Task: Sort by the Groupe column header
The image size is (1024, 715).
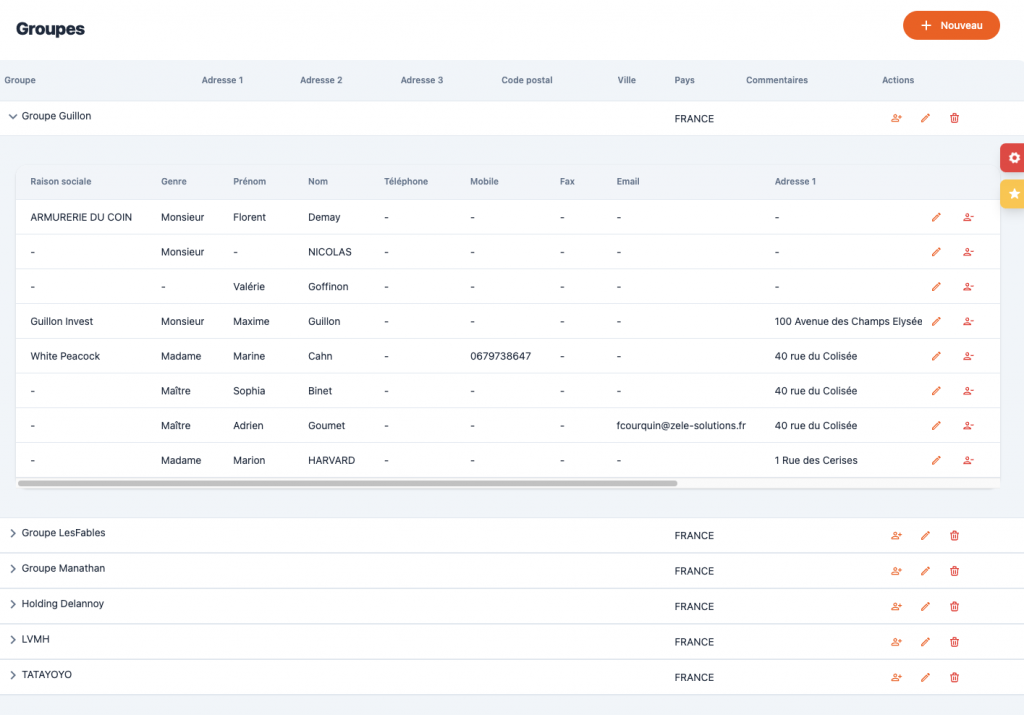Action: coord(20,80)
